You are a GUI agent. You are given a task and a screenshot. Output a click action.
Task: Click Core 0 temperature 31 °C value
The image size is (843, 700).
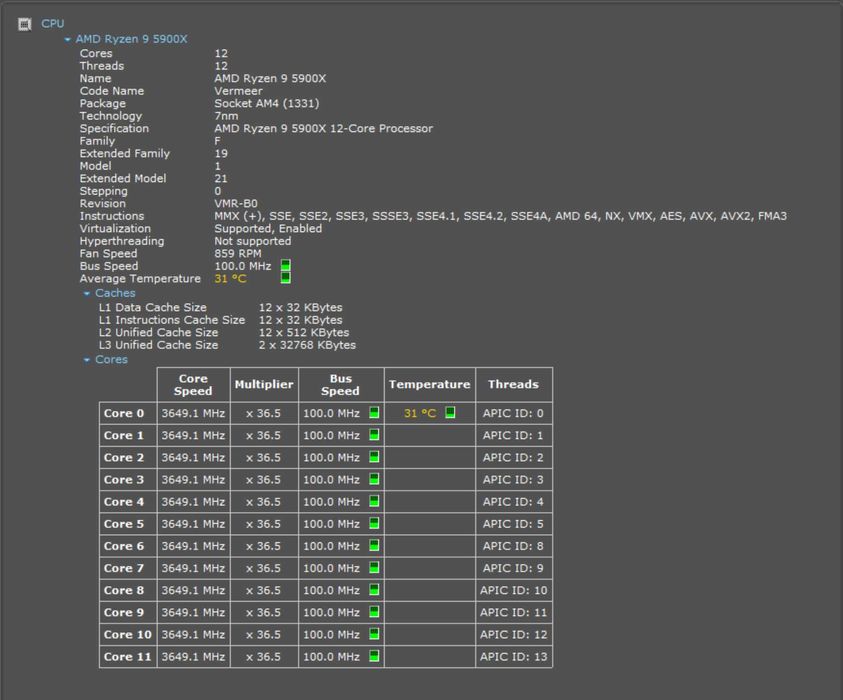pos(420,413)
